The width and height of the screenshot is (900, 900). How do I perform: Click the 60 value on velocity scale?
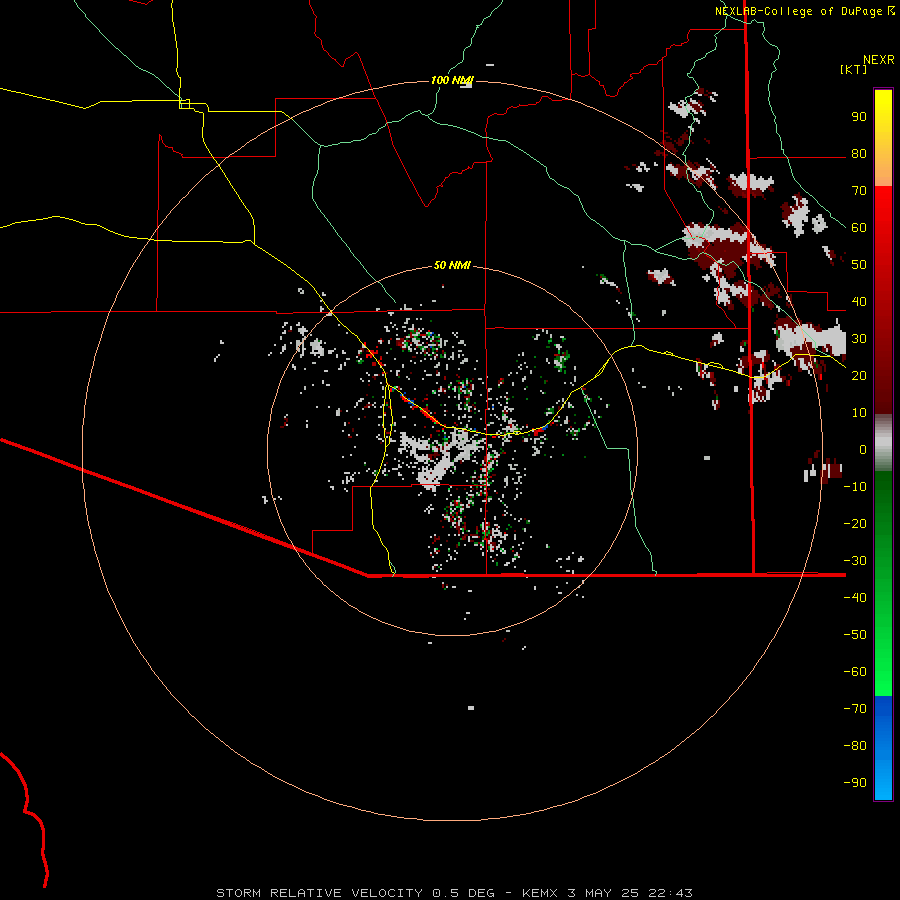click(859, 227)
